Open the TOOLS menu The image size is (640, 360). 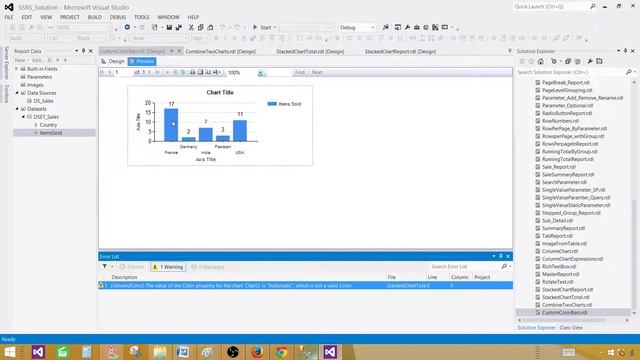tap(142, 17)
